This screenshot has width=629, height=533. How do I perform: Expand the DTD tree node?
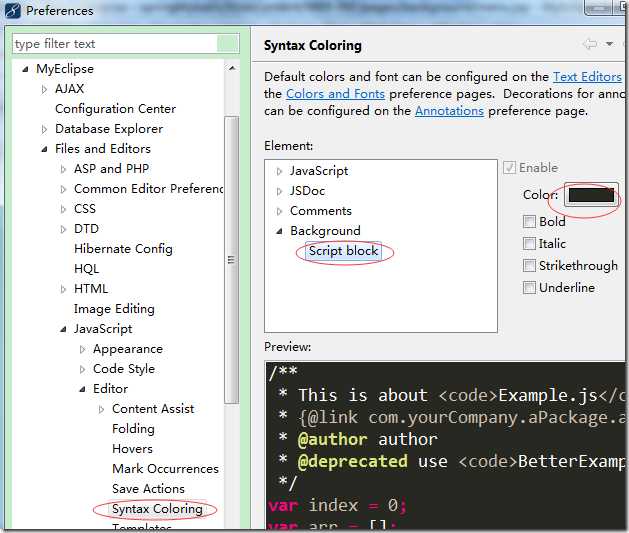tap(63, 229)
